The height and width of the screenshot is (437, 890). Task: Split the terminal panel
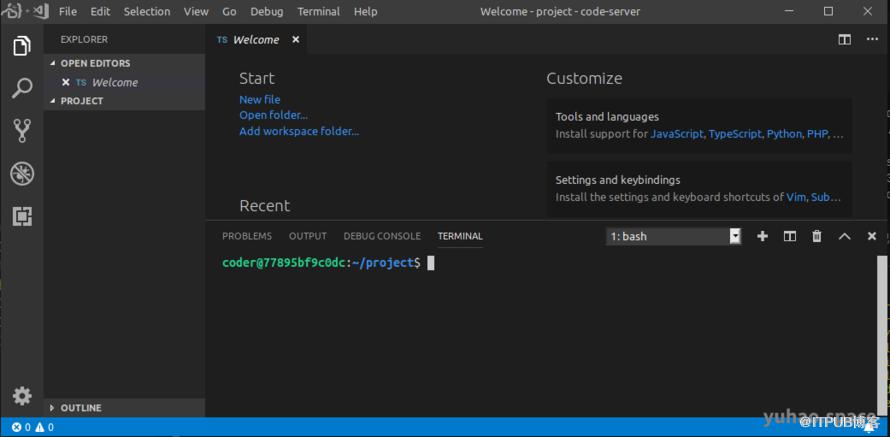[x=790, y=236]
